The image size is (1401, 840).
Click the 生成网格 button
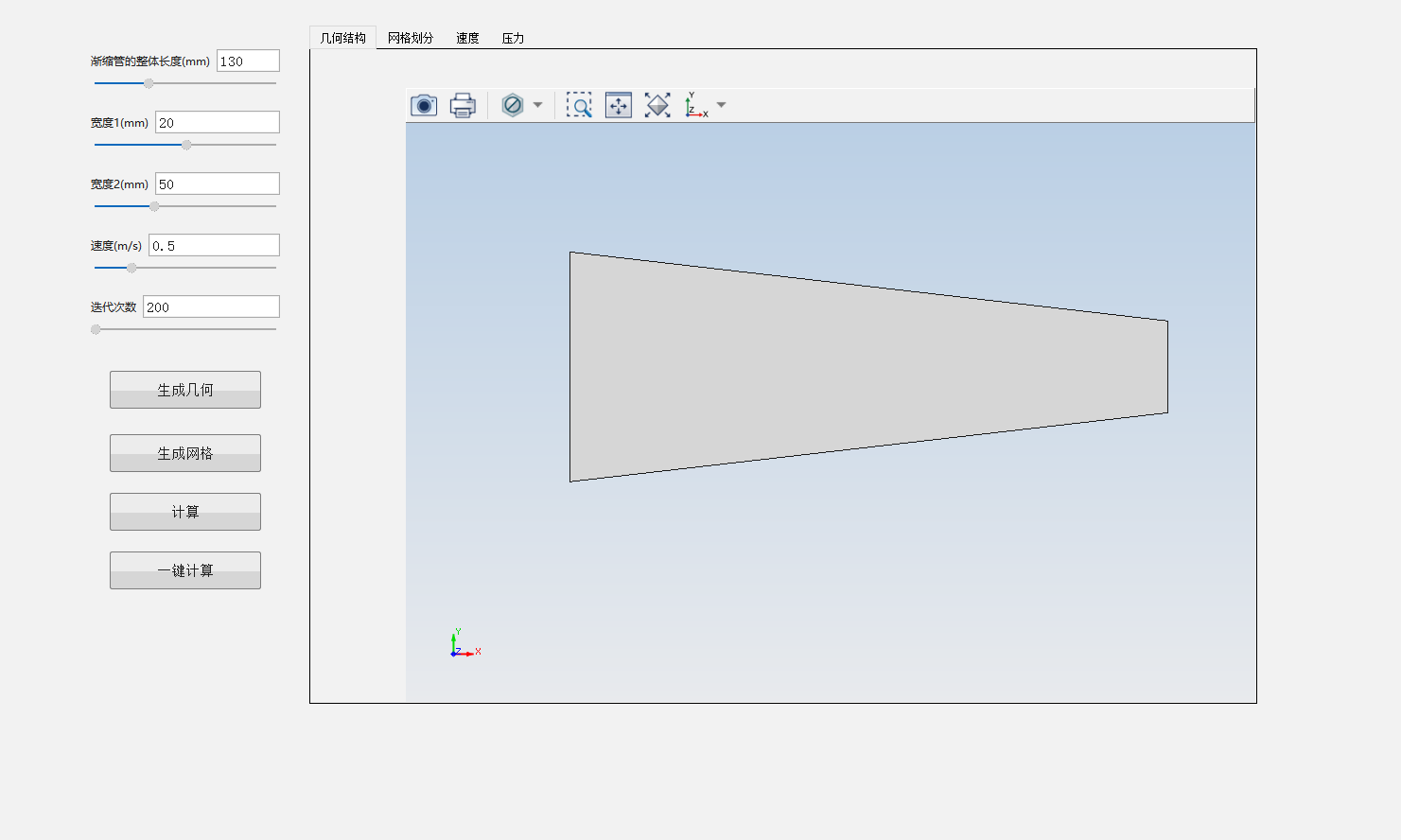pos(185,453)
